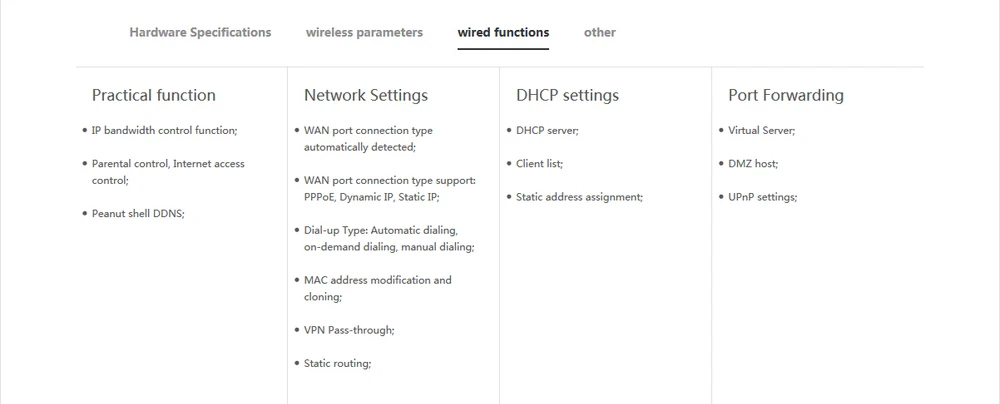Select the wired functions tab

pyautogui.click(x=503, y=33)
